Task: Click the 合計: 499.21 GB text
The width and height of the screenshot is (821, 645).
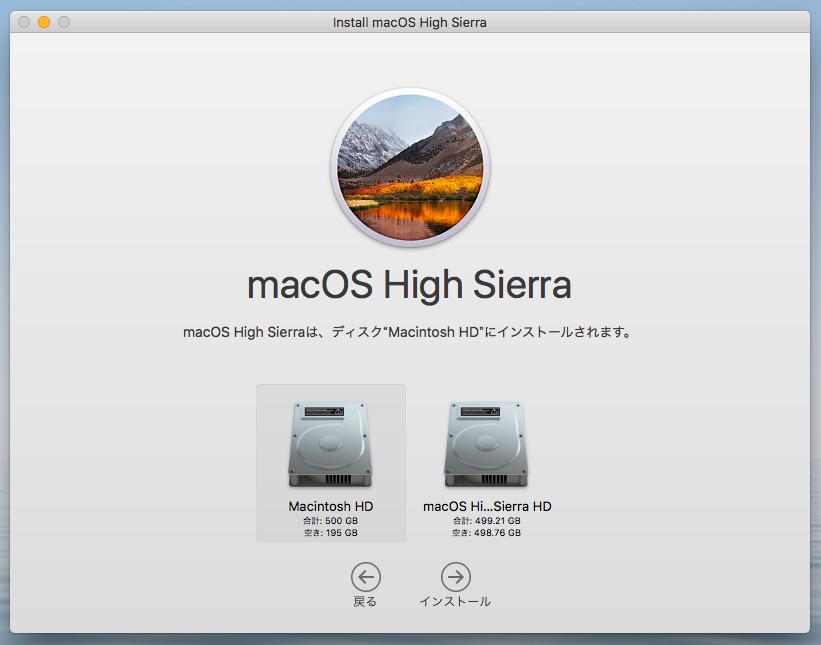Action: point(486,521)
